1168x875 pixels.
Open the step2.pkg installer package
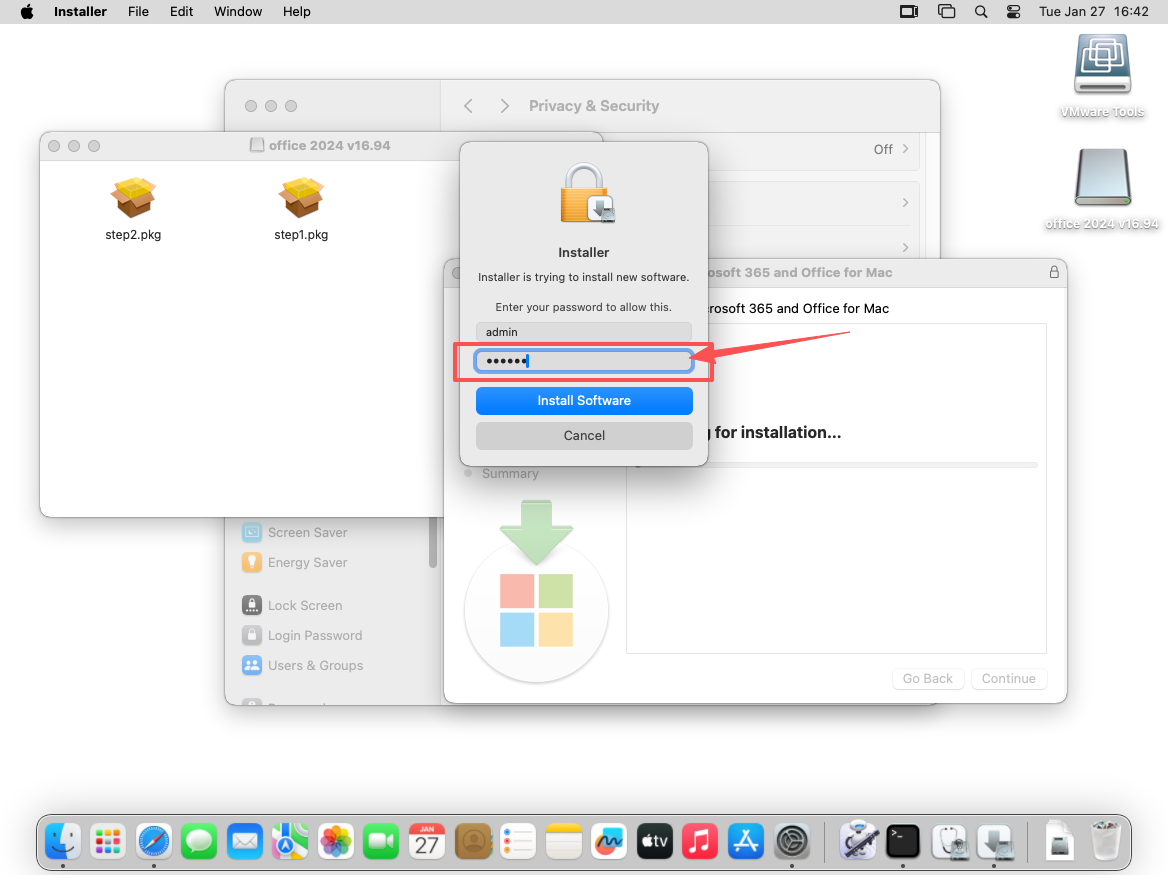tap(133, 199)
